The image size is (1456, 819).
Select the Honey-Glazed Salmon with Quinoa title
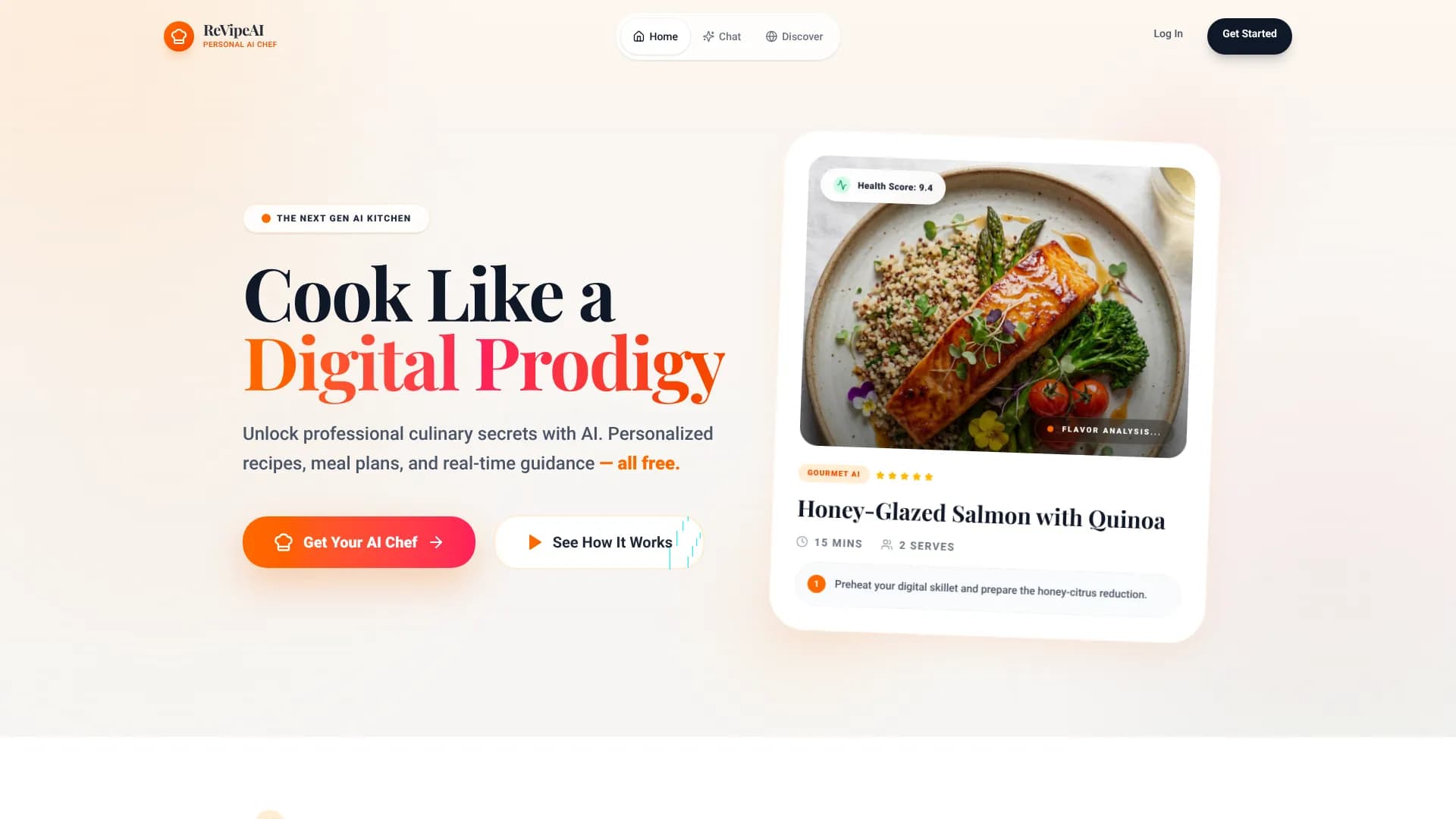click(x=981, y=515)
